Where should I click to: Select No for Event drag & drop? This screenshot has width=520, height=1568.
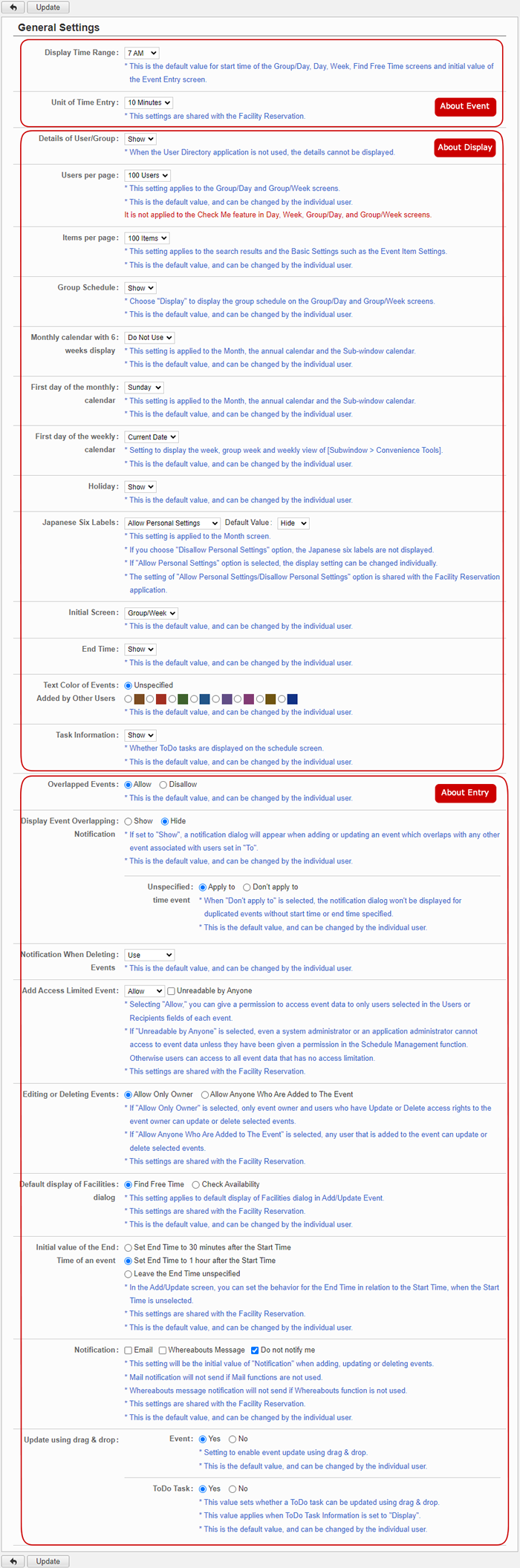233,1440
